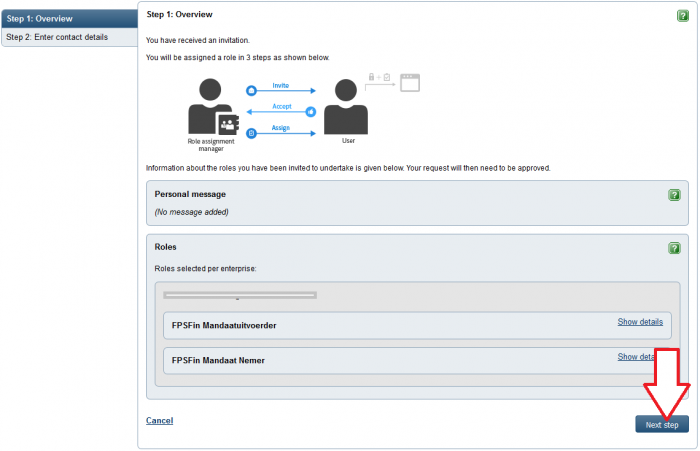Viewport: 700px width, 451px height.
Task: Click the redacted enterprise name bar
Action: tap(240, 295)
